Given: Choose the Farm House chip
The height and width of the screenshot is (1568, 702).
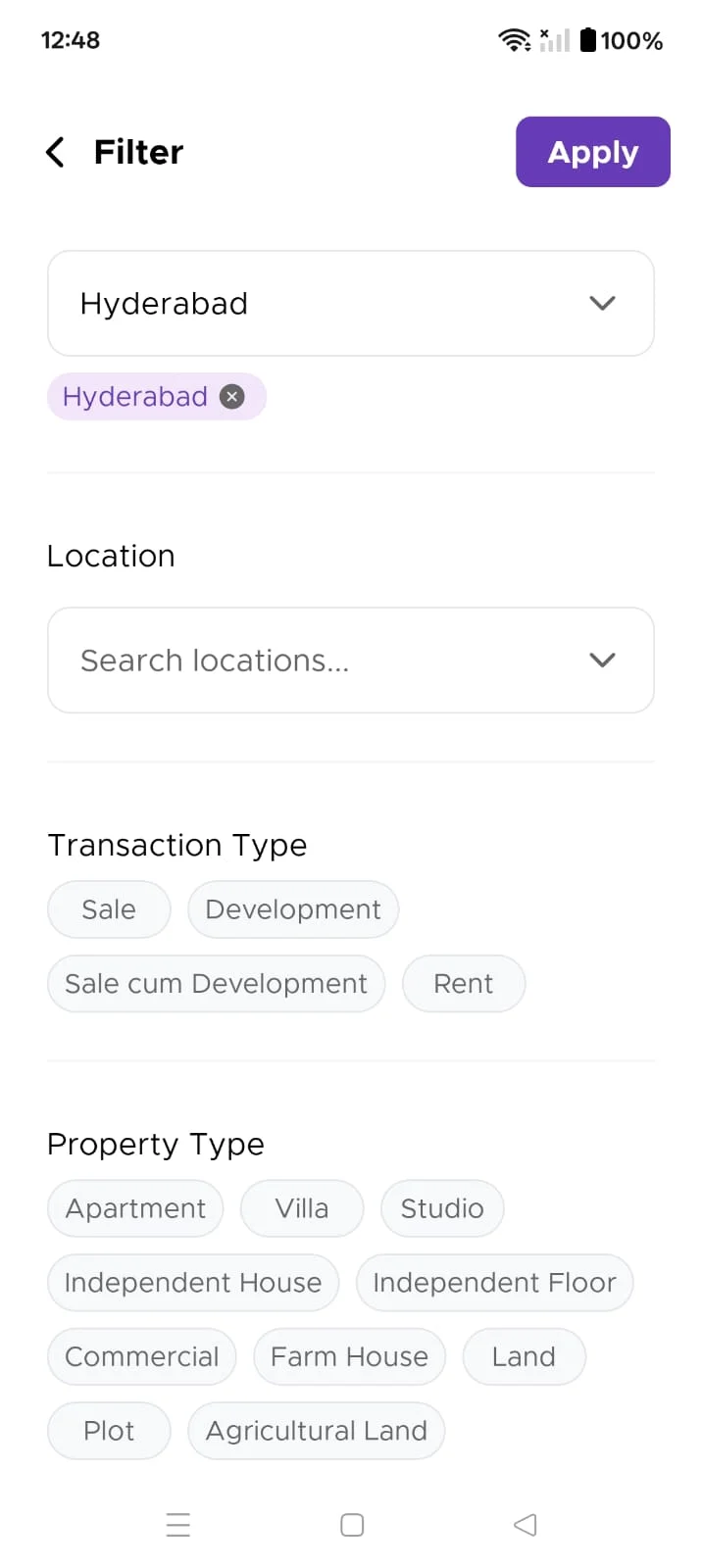Looking at the screenshot, I should click(x=349, y=1357).
